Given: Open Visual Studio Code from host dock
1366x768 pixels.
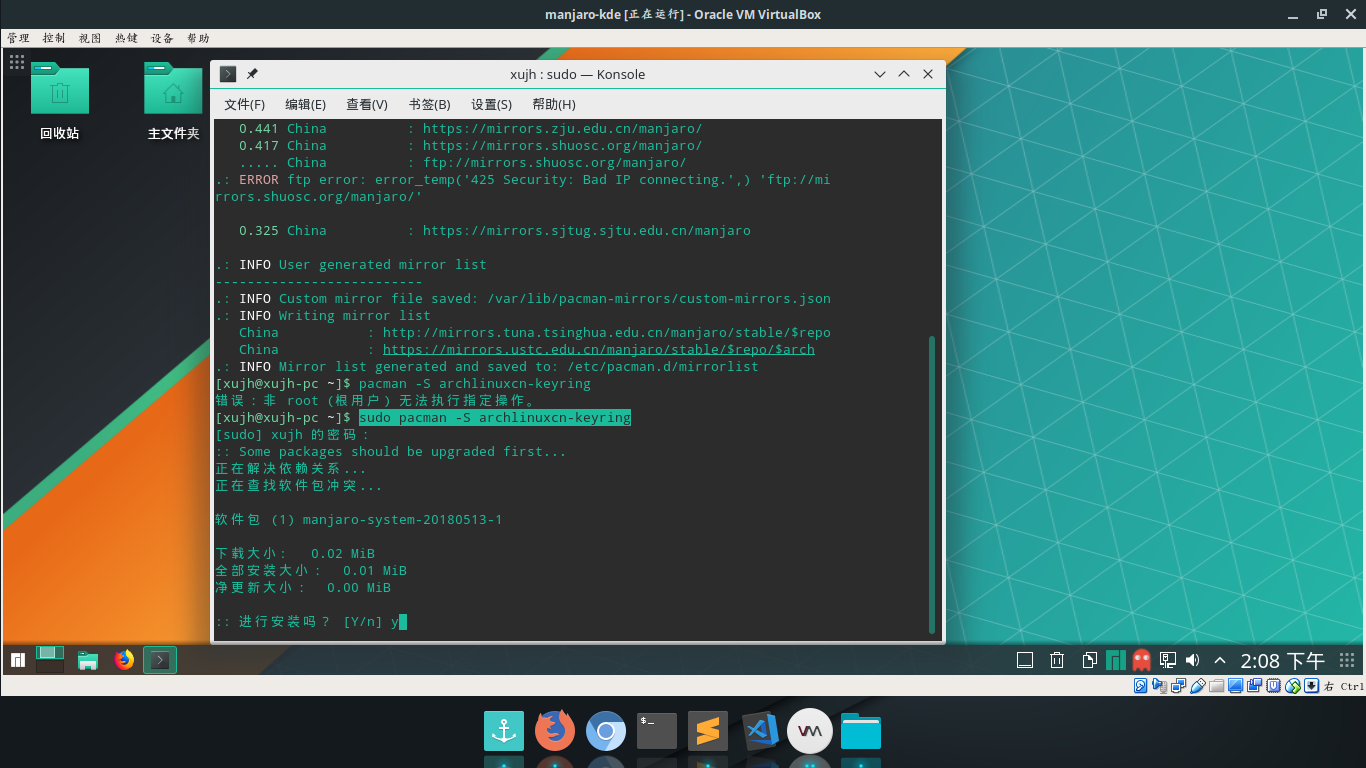Looking at the screenshot, I should tap(759, 731).
